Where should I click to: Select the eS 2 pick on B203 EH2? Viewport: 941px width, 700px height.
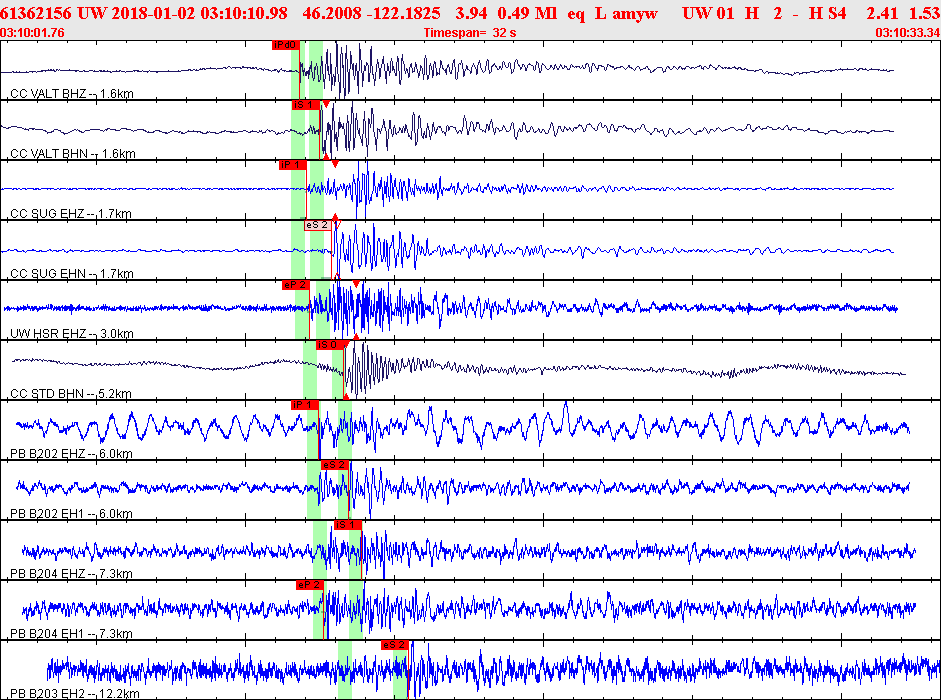click(x=394, y=645)
